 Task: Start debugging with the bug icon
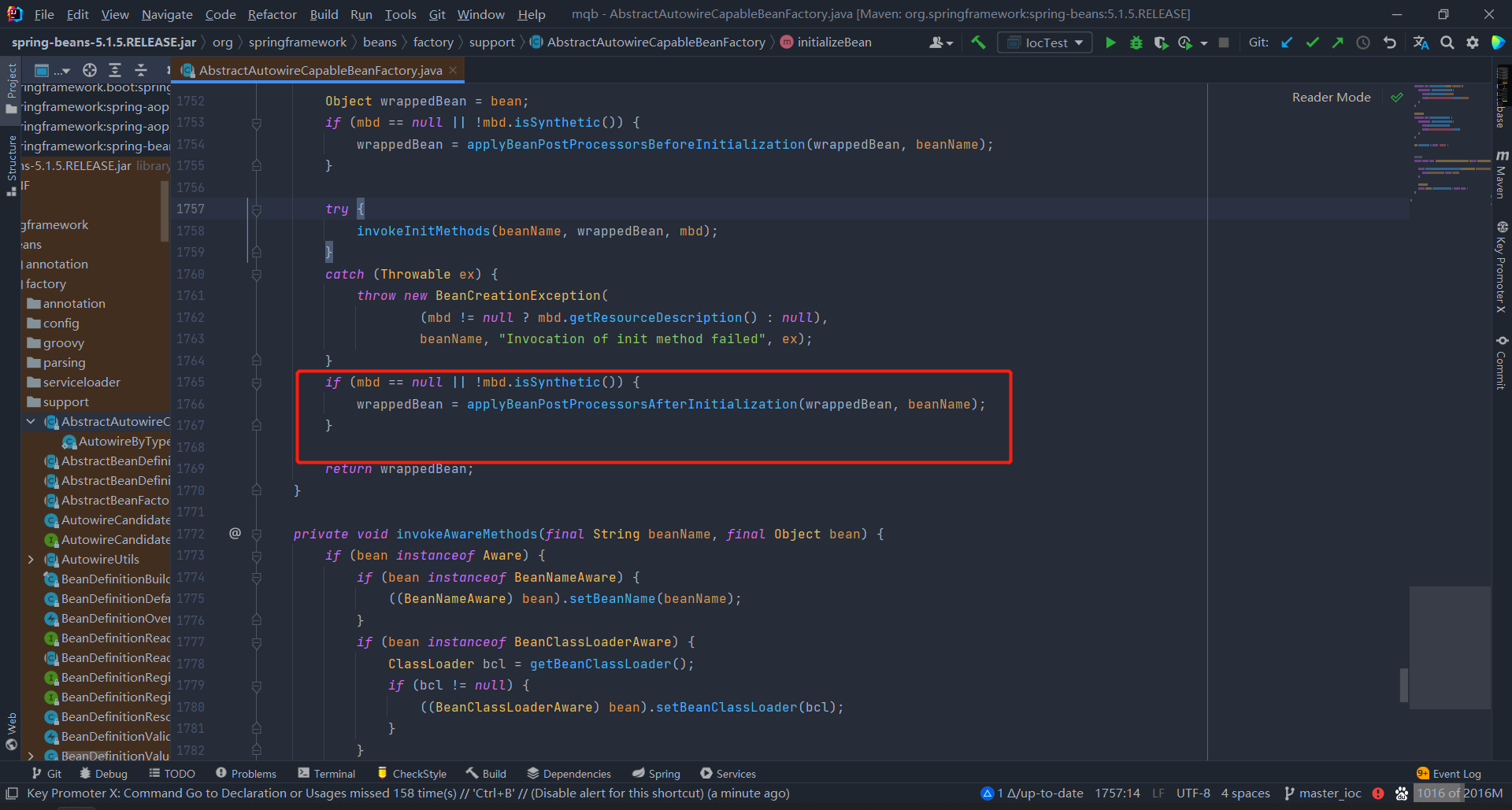[1136, 43]
